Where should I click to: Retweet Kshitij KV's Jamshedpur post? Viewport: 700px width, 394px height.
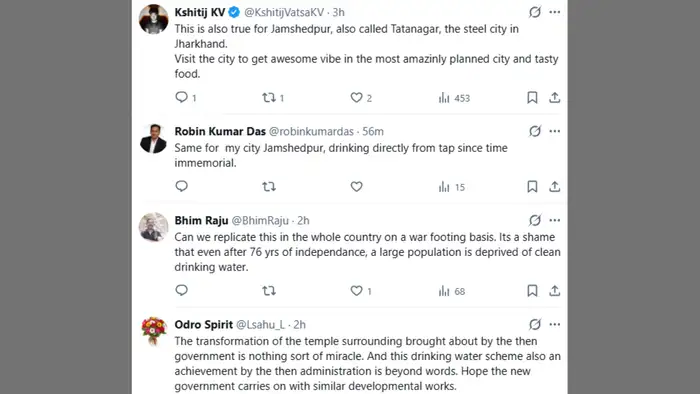pyautogui.click(x=273, y=97)
